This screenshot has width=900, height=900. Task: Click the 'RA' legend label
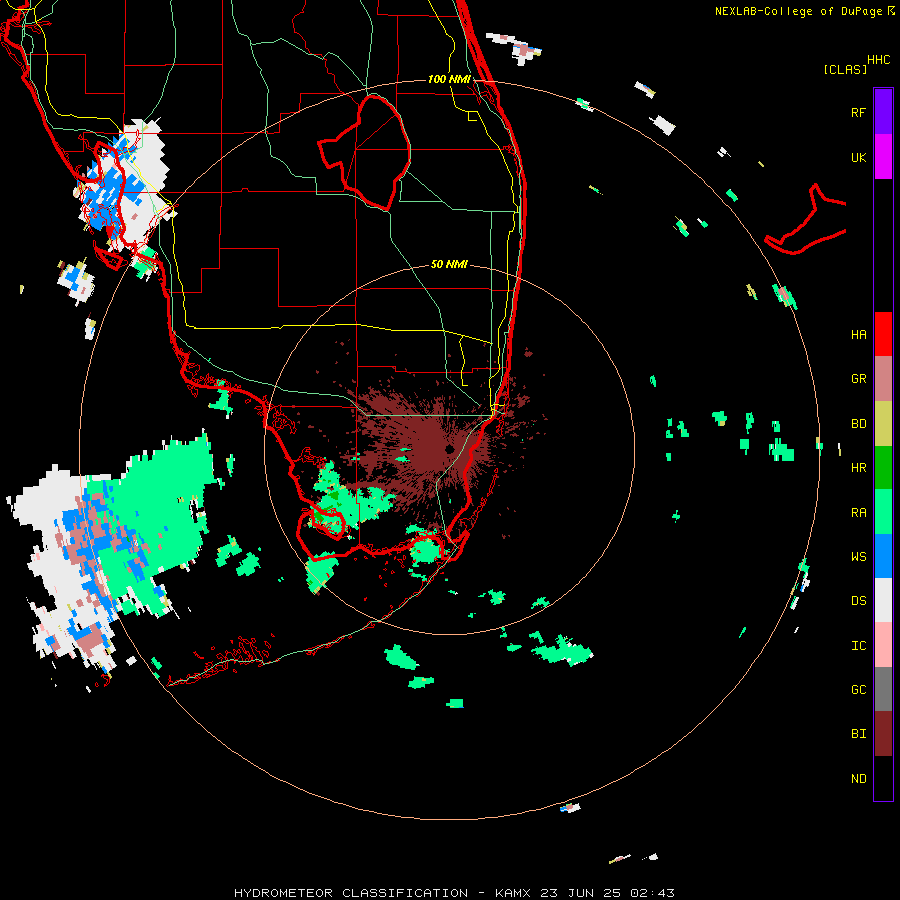858,513
